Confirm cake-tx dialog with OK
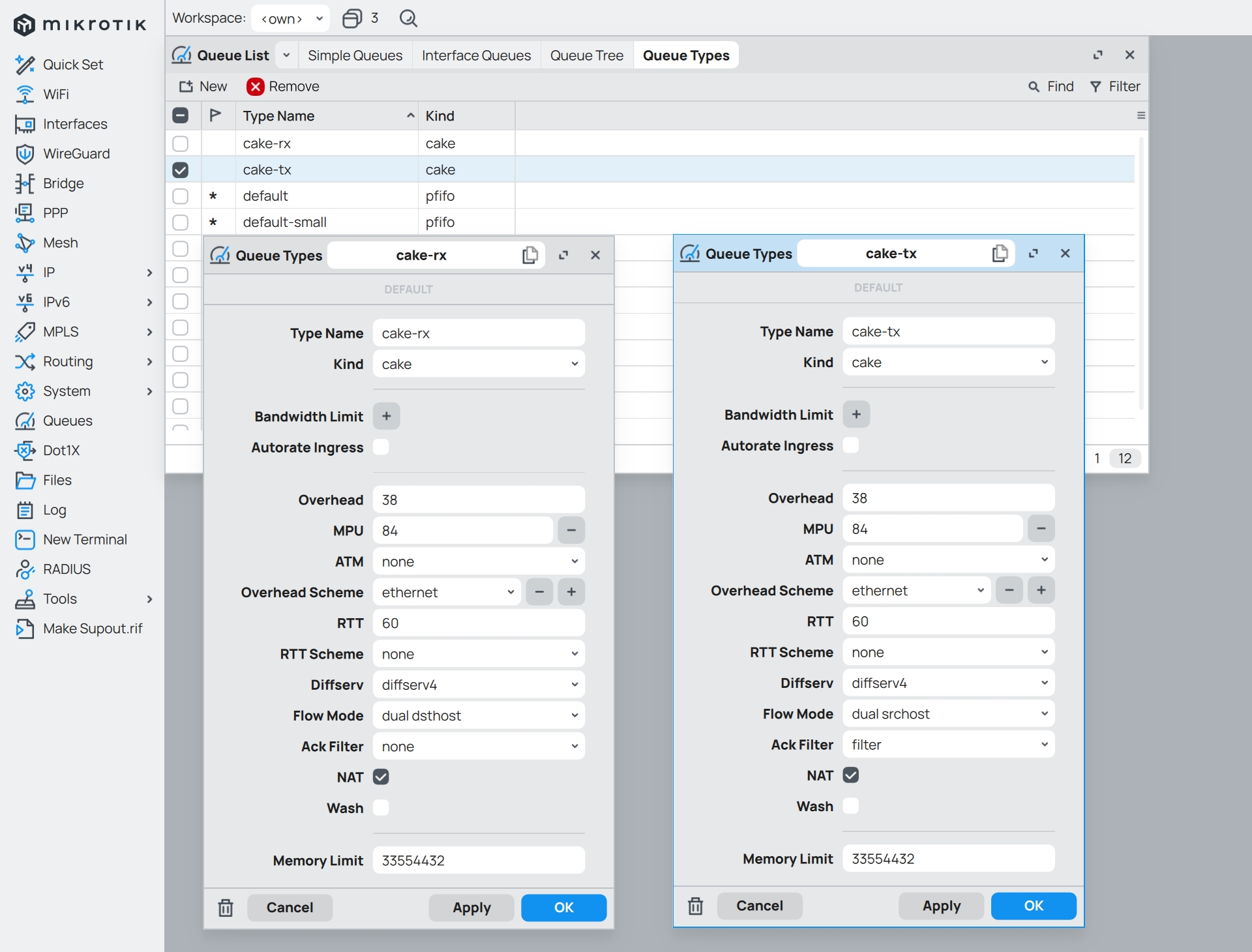Screen dimensions: 1252x952 [x=1034, y=906]
